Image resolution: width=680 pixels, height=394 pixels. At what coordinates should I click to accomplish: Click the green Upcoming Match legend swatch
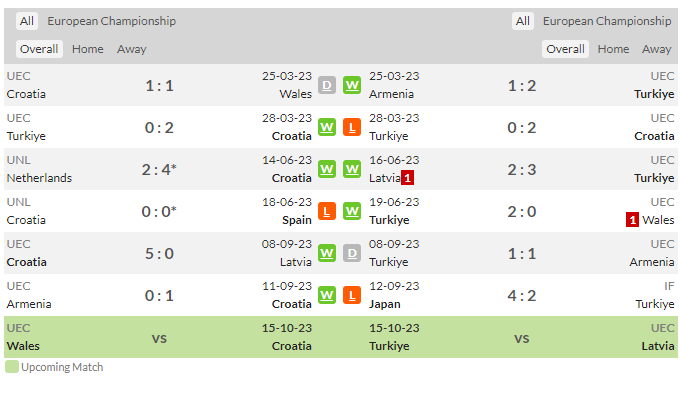click(x=12, y=367)
